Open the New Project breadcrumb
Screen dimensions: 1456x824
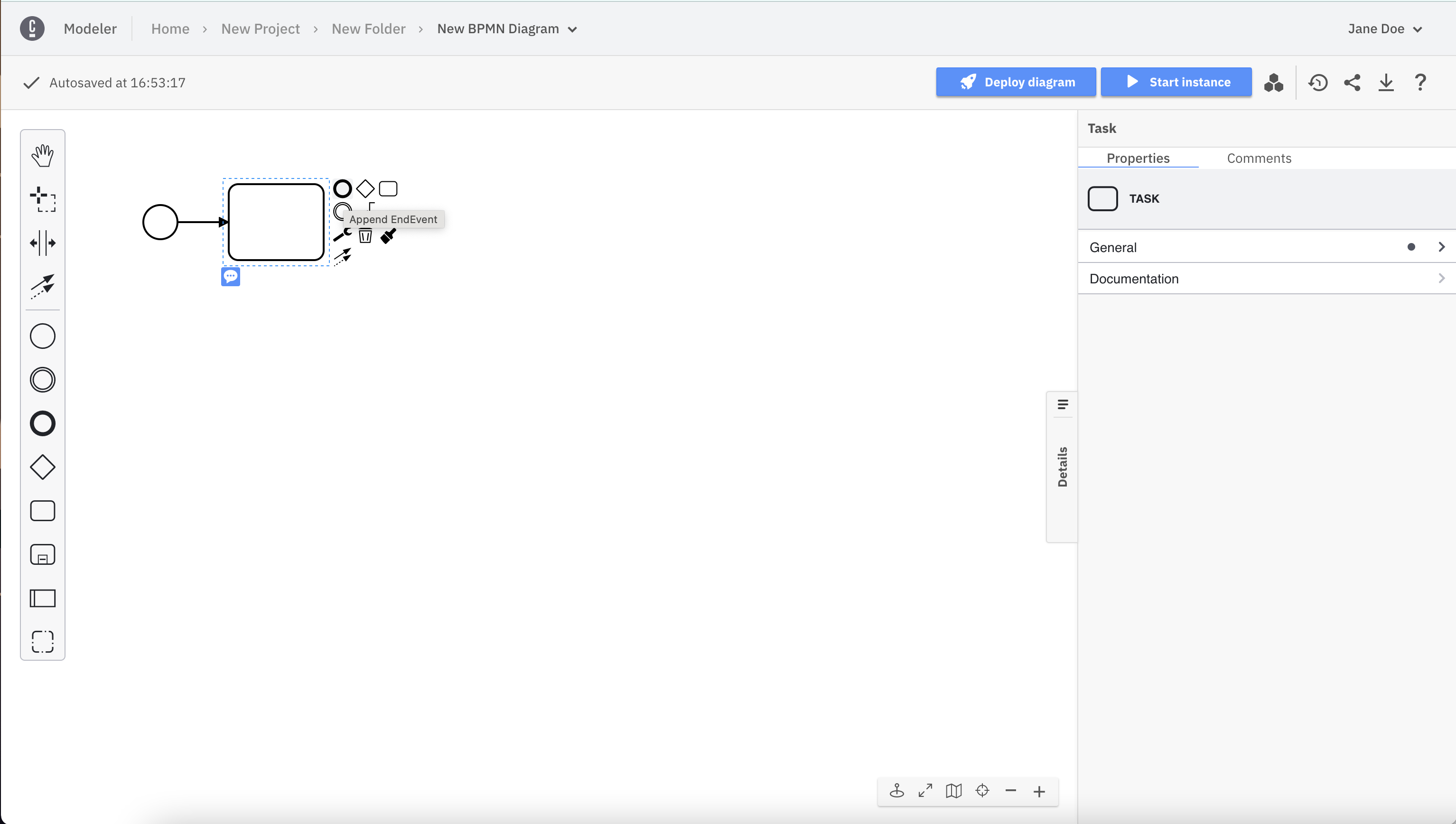(260, 28)
